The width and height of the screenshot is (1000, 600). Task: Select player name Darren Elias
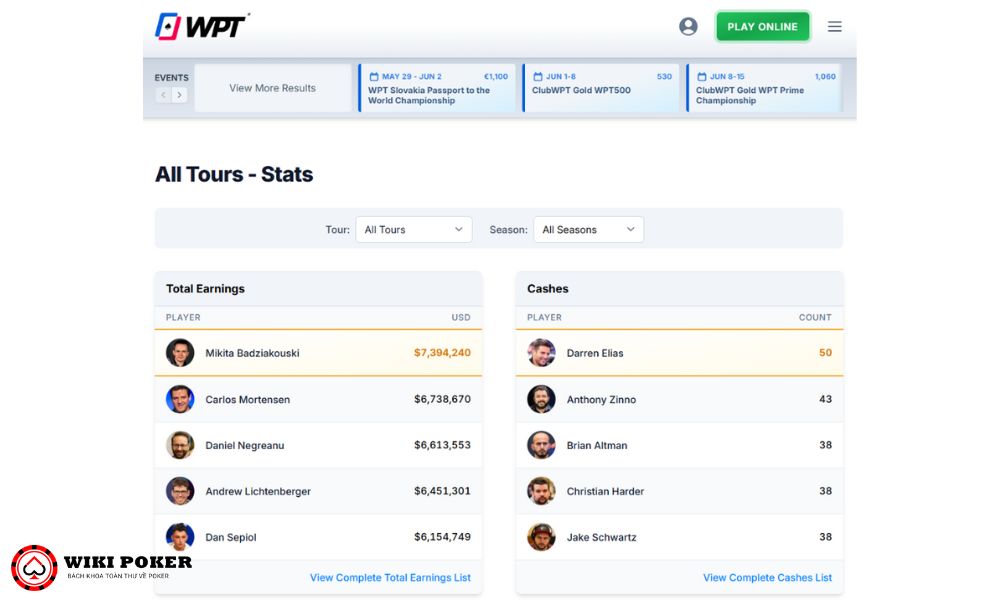pos(595,353)
